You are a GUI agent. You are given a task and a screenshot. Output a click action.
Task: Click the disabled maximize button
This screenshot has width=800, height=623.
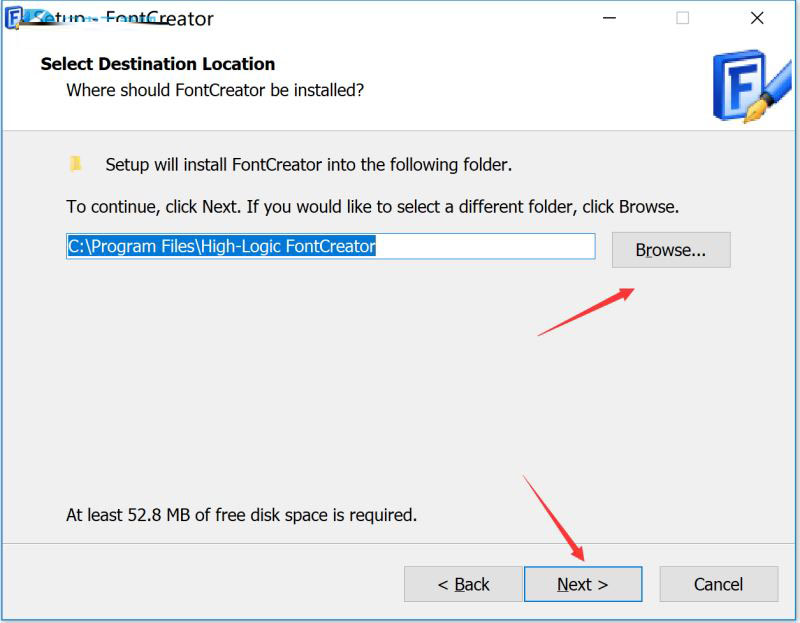pos(683,18)
